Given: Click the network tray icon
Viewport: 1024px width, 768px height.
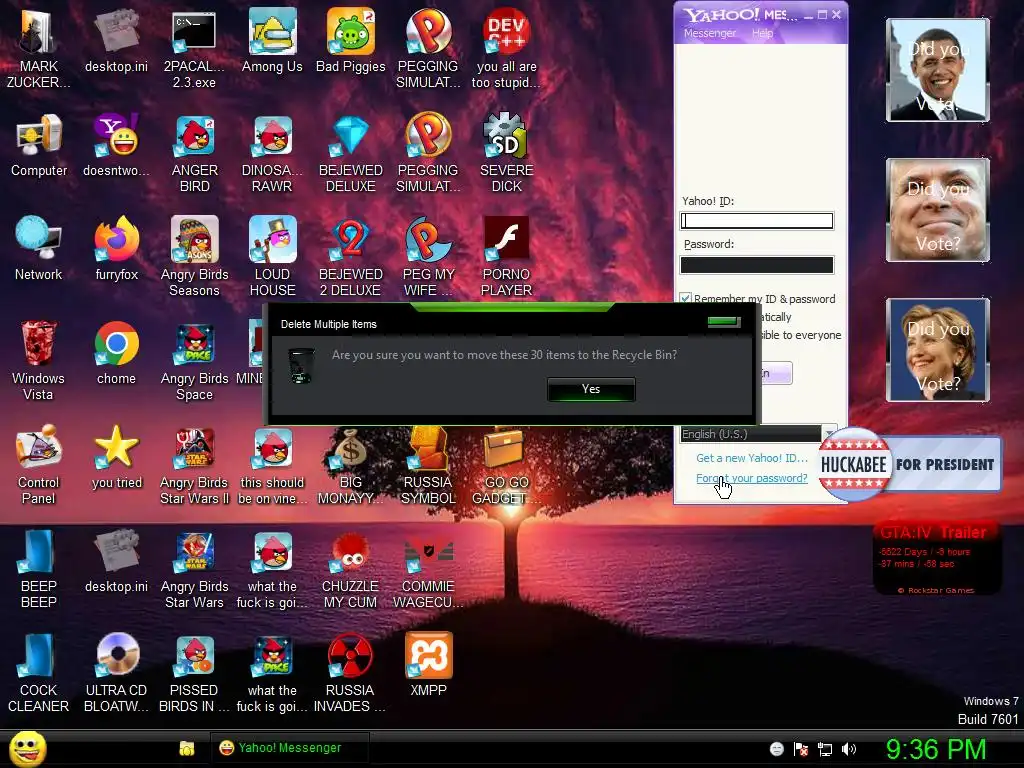Looking at the screenshot, I should click(x=825, y=749).
